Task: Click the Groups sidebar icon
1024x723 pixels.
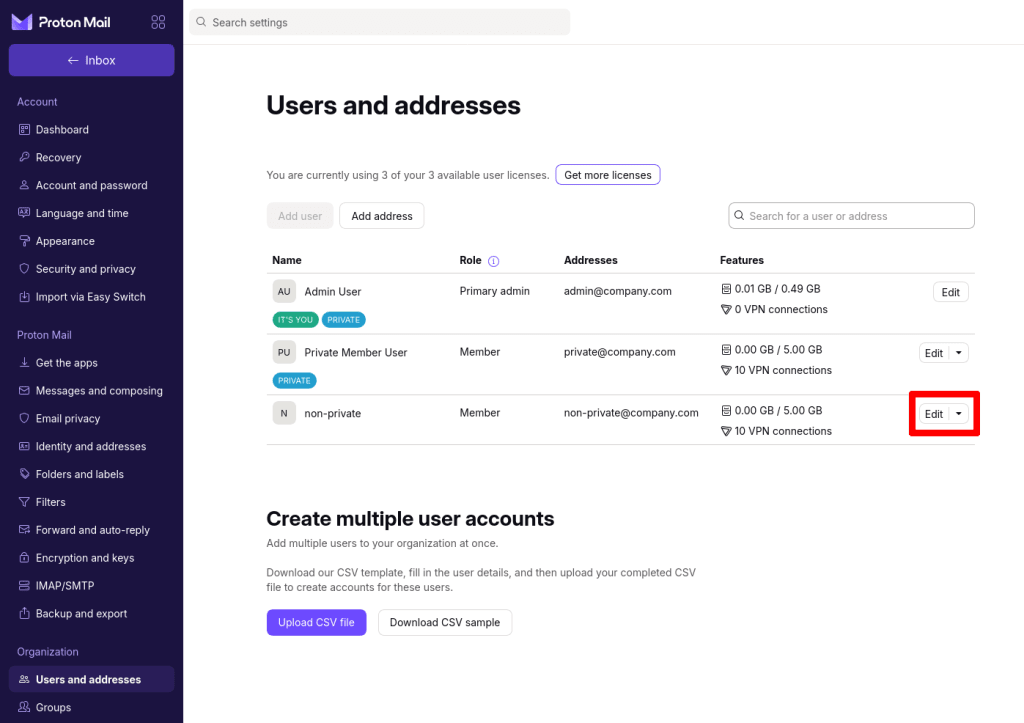Action: coord(24,707)
